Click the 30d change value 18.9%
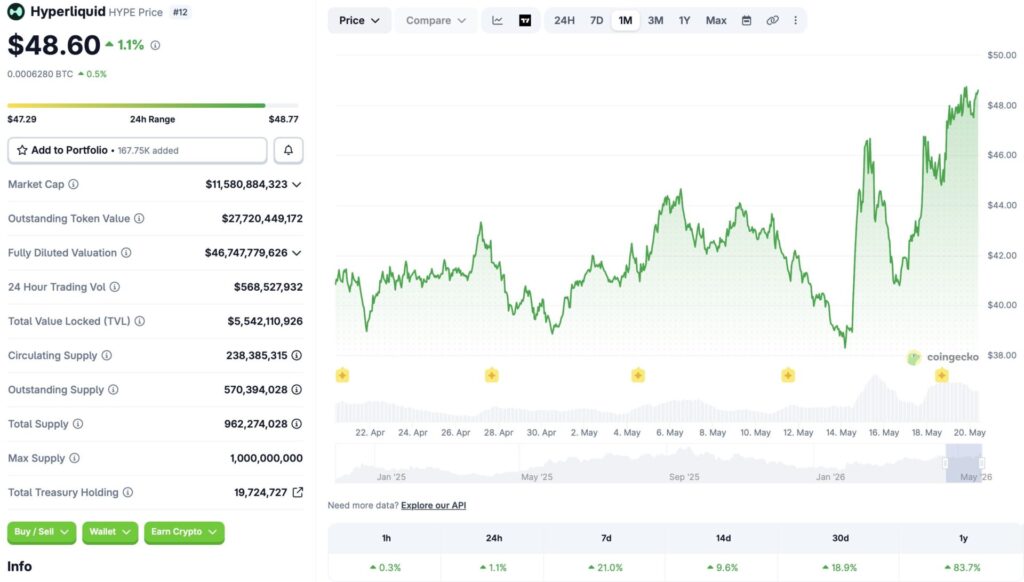This screenshot has width=1024, height=582. point(839,568)
